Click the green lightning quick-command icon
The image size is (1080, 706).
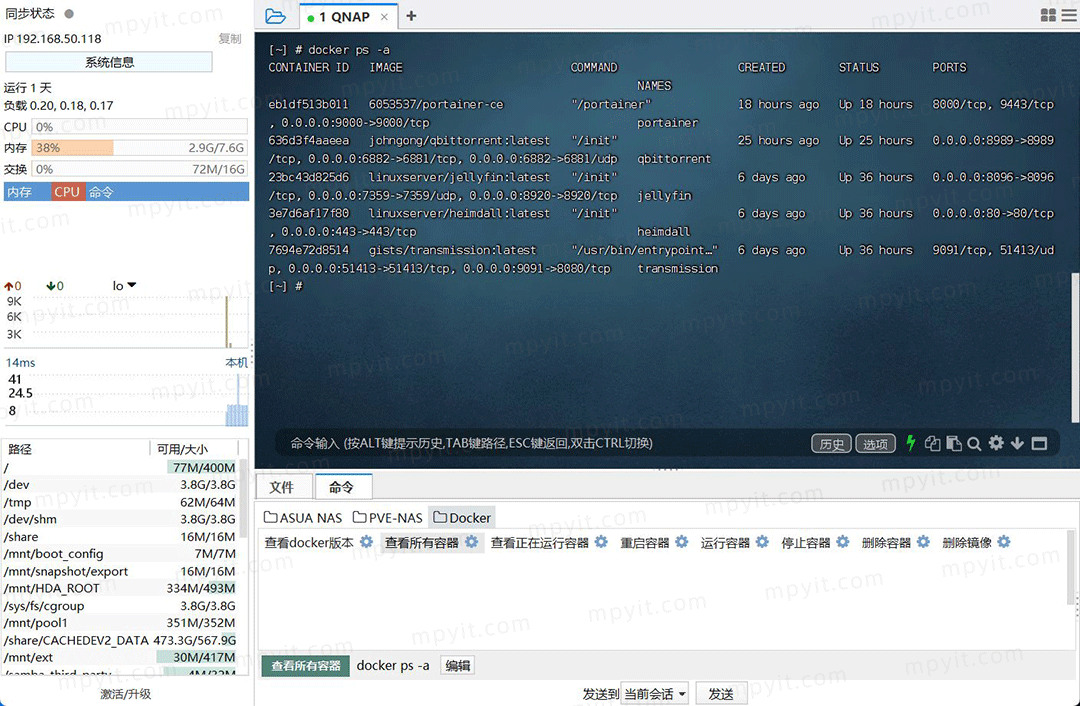point(911,443)
